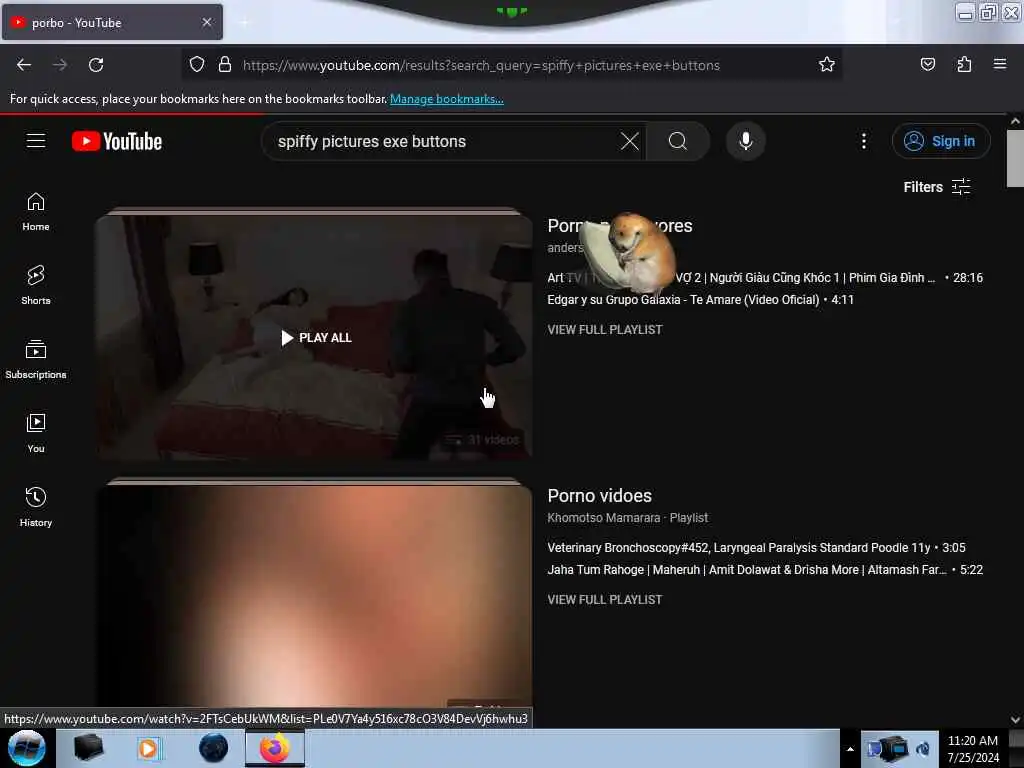Start voice search with microphone
This screenshot has height=768, width=1024.
click(x=745, y=141)
